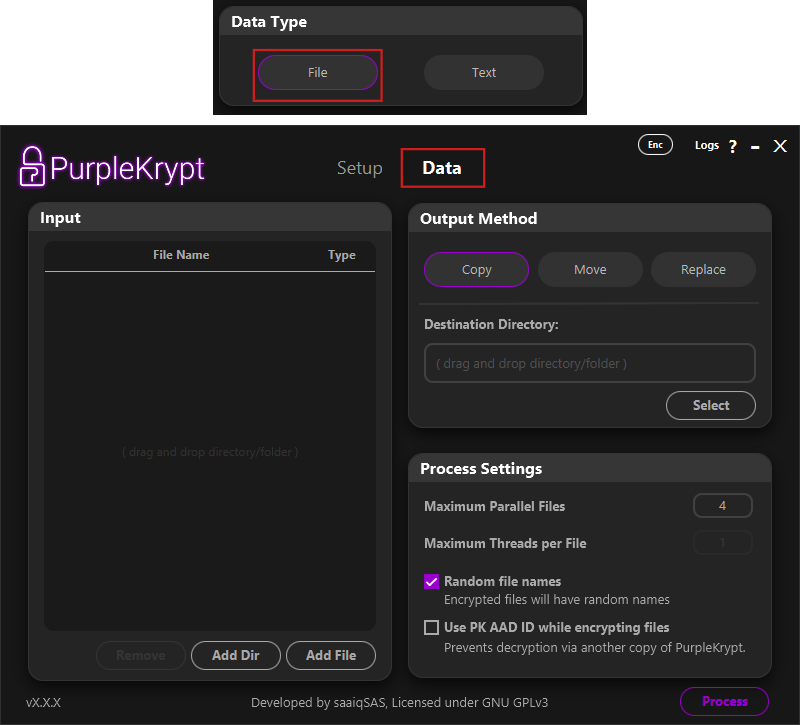Enable Use PK AAD ID checkbox
The height and width of the screenshot is (725, 800).
pos(432,628)
